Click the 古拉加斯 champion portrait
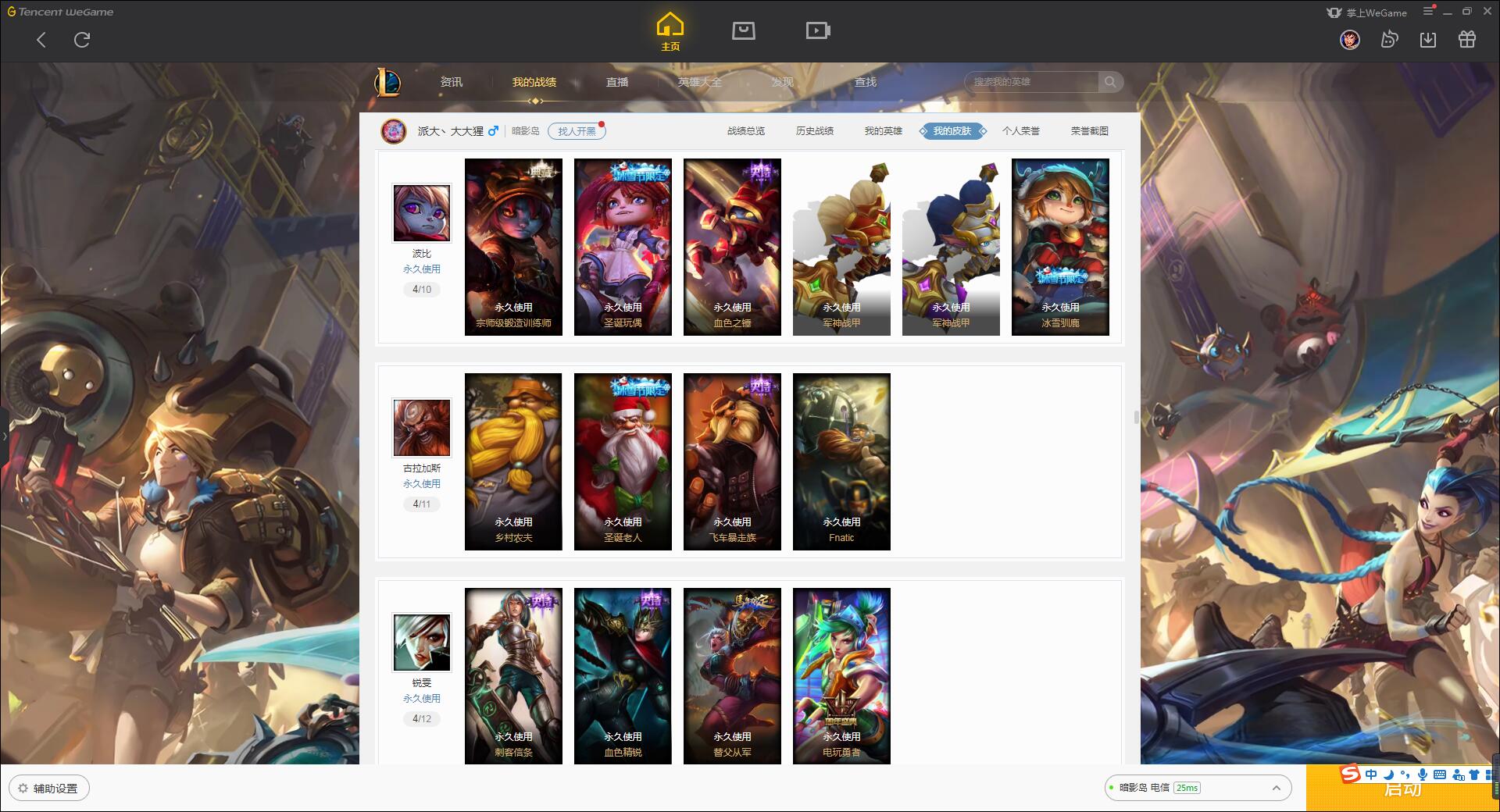Screen dimensions: 1500x812 click(422, 428)
